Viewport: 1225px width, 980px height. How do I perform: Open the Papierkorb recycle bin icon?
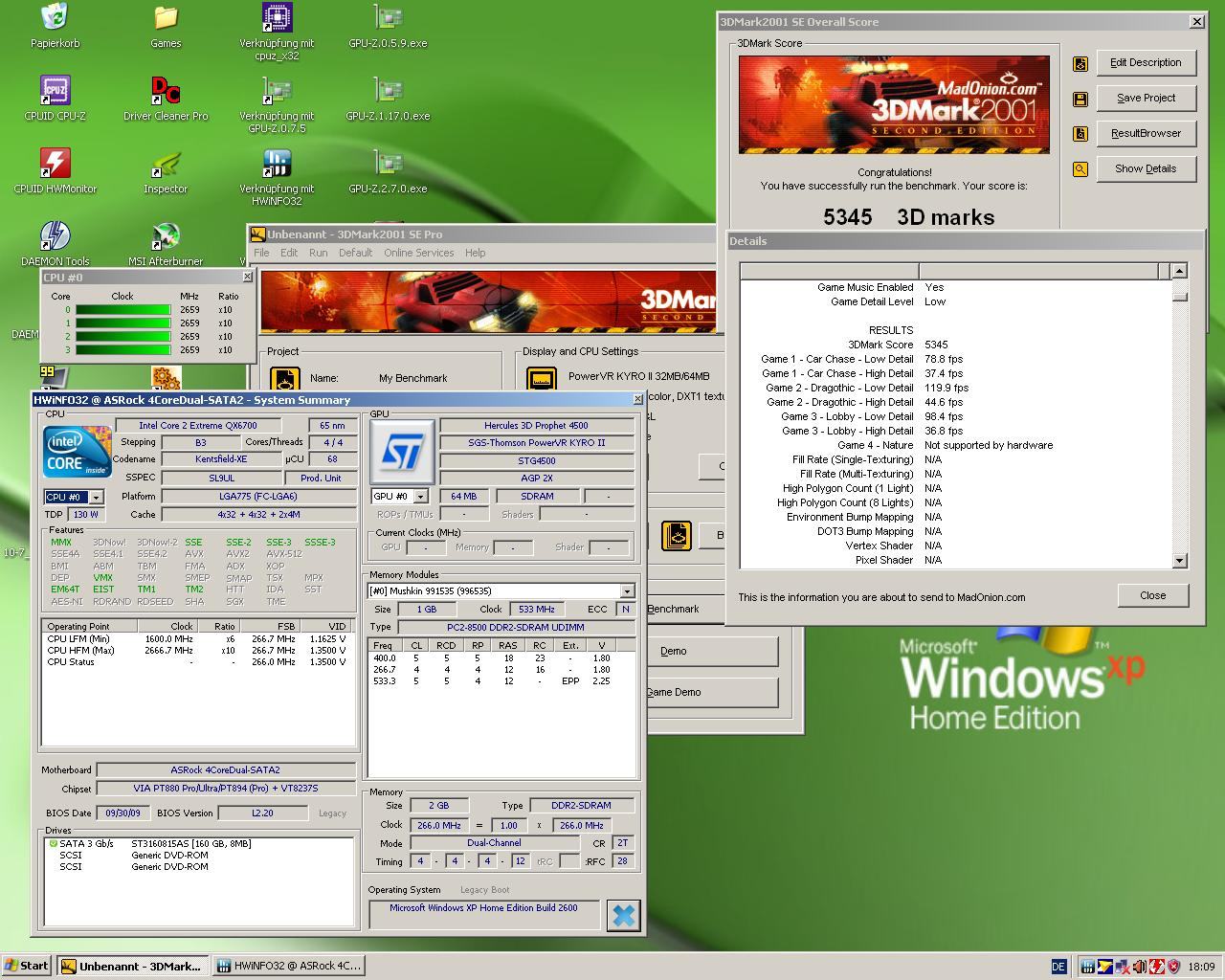[55, 26]
